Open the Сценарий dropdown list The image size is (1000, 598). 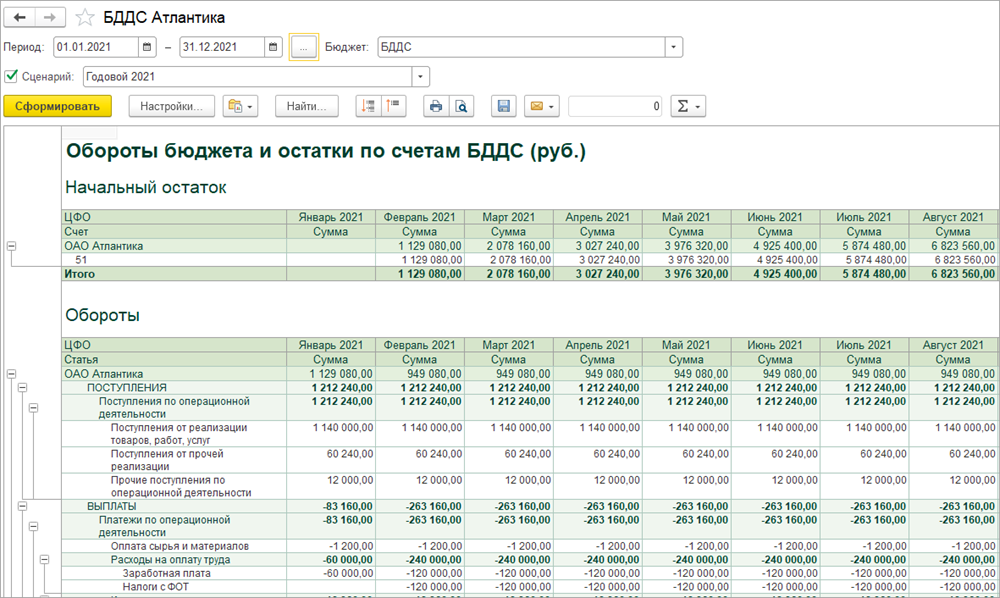[x=420, y=76]
